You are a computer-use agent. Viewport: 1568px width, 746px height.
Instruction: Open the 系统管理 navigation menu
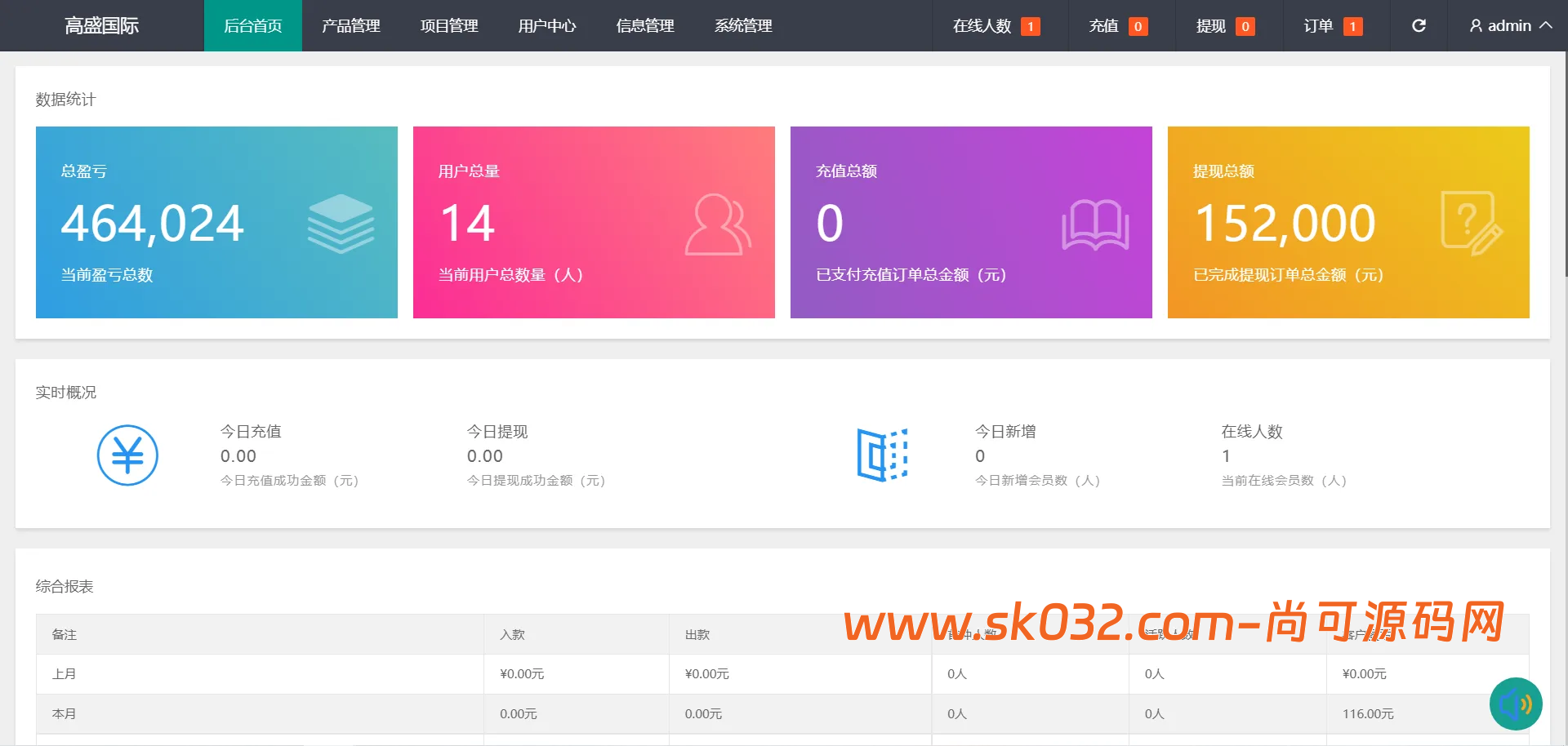click(x=743, y=26)
